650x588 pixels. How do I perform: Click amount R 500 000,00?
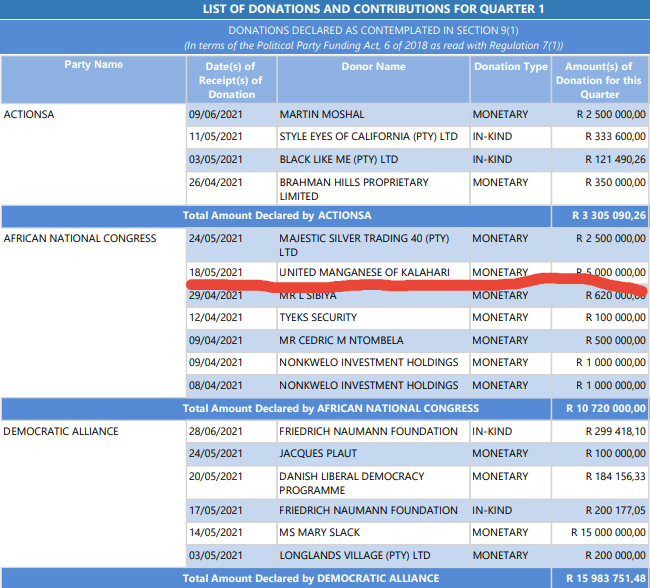coord(615,340)
